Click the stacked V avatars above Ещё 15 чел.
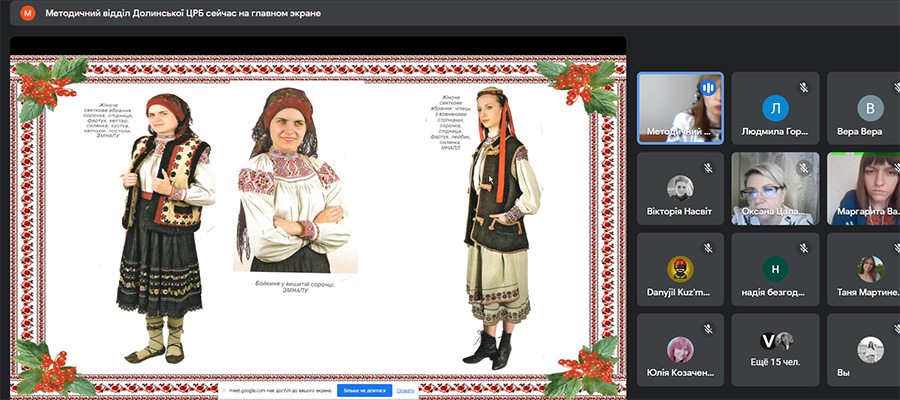Screen dimensions: 900x400 click(x=776, y=341)
